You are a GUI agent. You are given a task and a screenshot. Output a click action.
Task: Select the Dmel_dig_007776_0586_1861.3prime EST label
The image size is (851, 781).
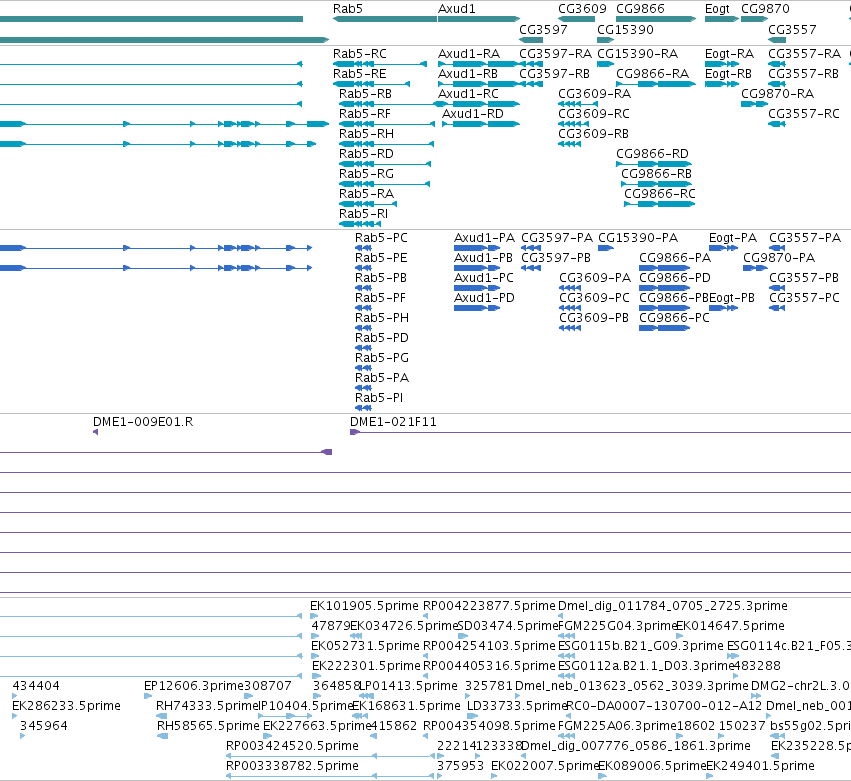point(636,746)
